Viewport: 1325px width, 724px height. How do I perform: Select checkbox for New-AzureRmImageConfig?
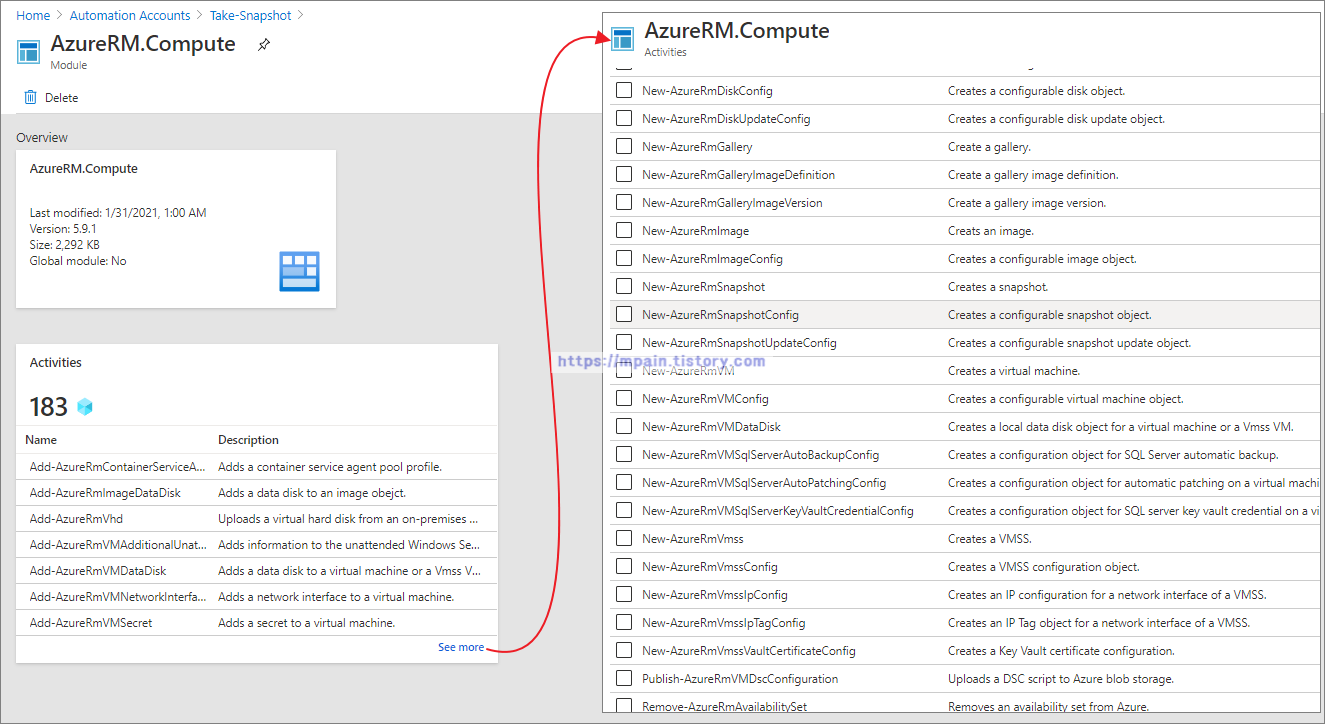(x=624, y=258)
